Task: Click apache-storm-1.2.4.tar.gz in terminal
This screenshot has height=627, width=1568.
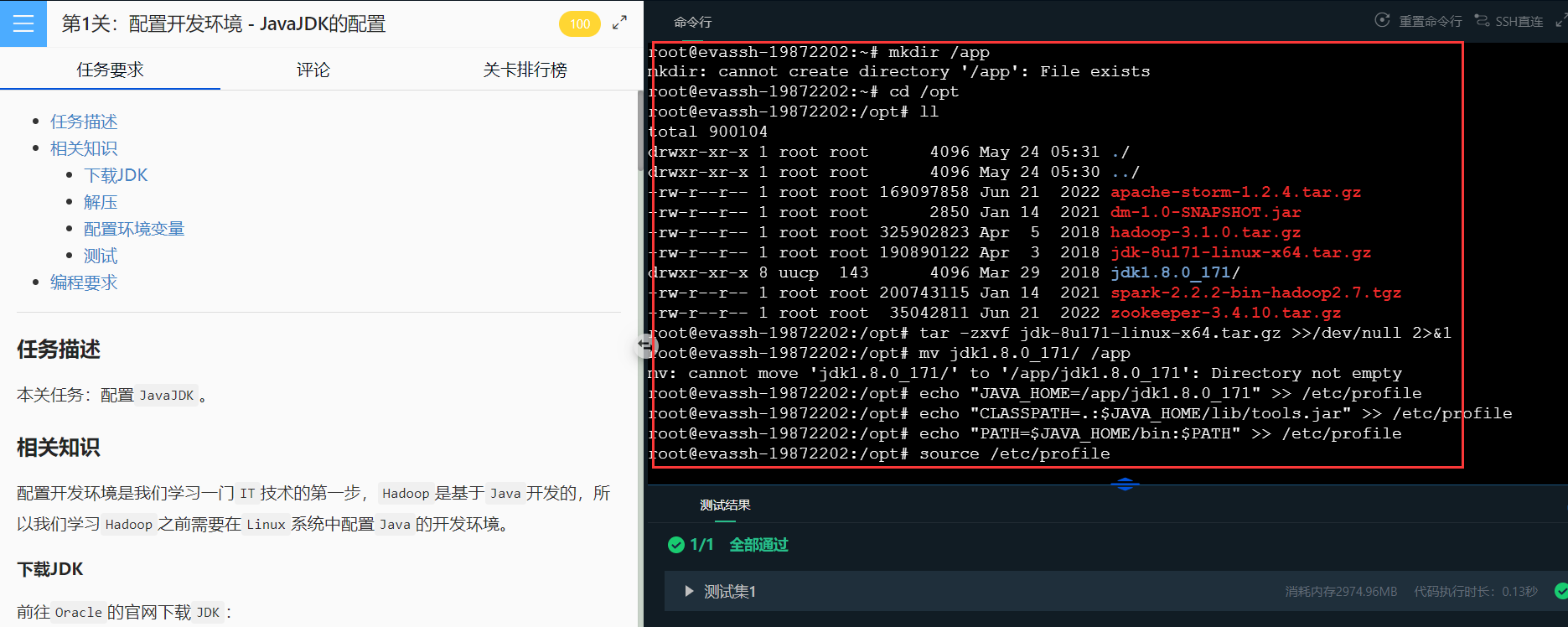Action: point(1235,192)
